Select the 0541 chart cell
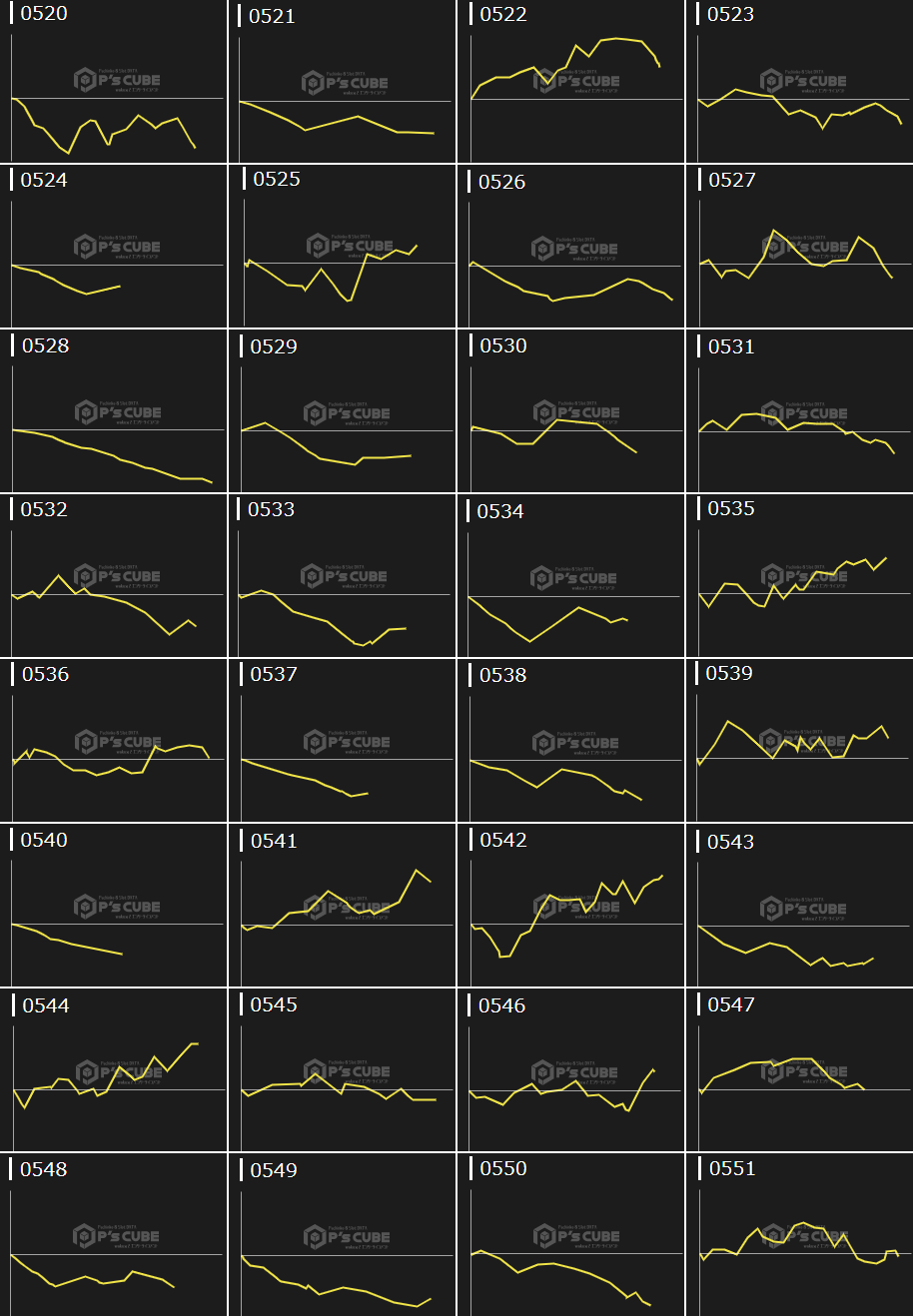This screenshot has height=1316, width=913. click(x=343, y=906)
